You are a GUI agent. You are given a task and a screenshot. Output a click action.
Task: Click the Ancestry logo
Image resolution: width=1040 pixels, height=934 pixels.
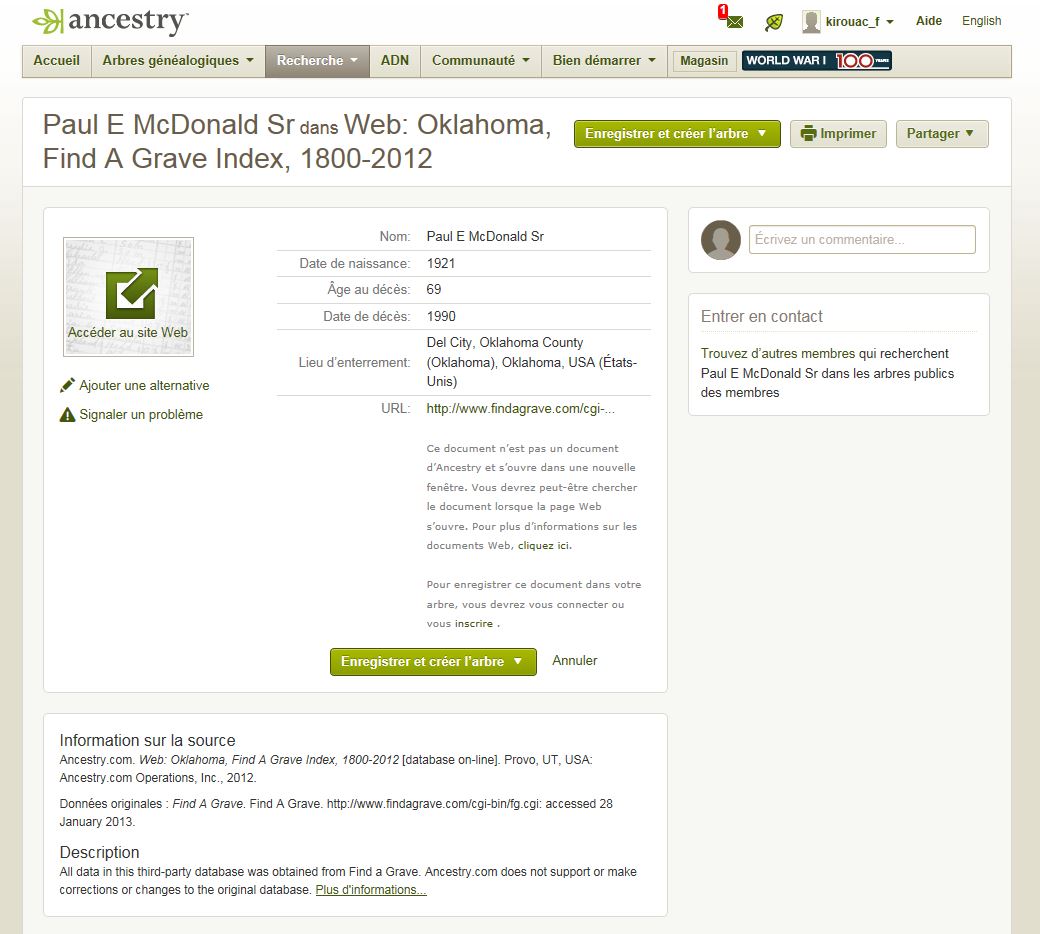pos(110,21)
